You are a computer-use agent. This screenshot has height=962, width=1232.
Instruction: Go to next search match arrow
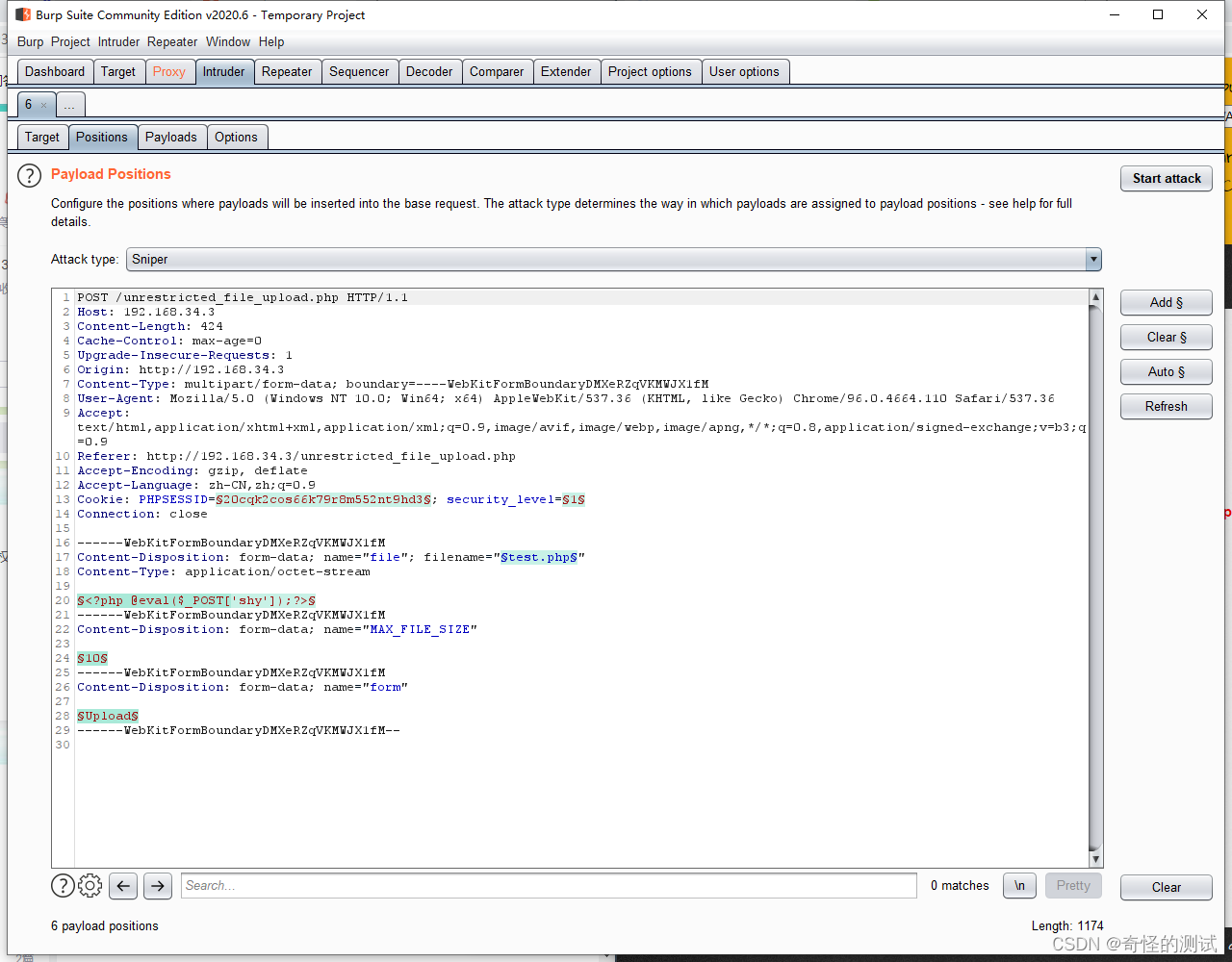(x=158, y=886)
